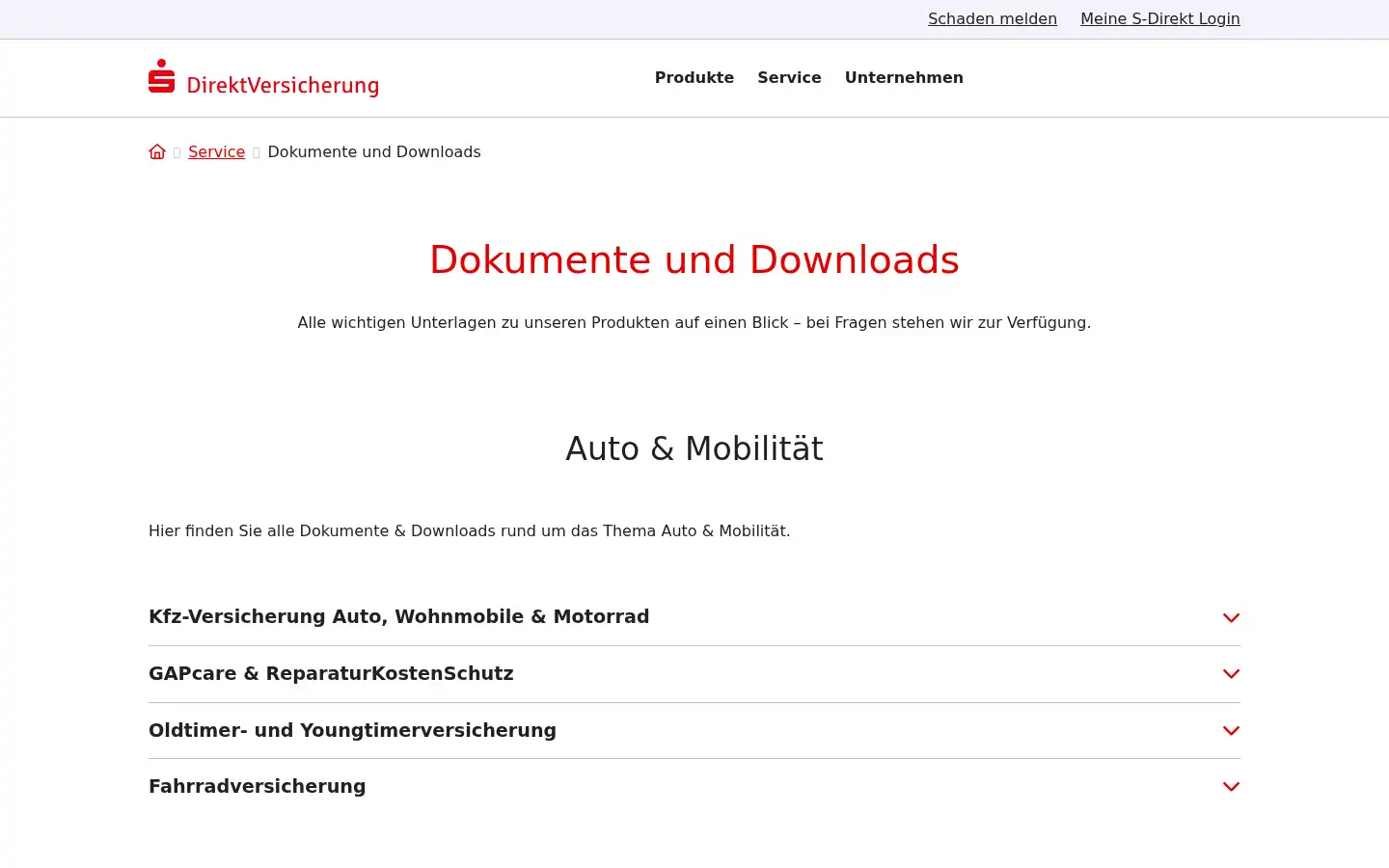The image size is (1389, 868).
Task: Open the Unternehmen menu
Action: click(904, 77)
